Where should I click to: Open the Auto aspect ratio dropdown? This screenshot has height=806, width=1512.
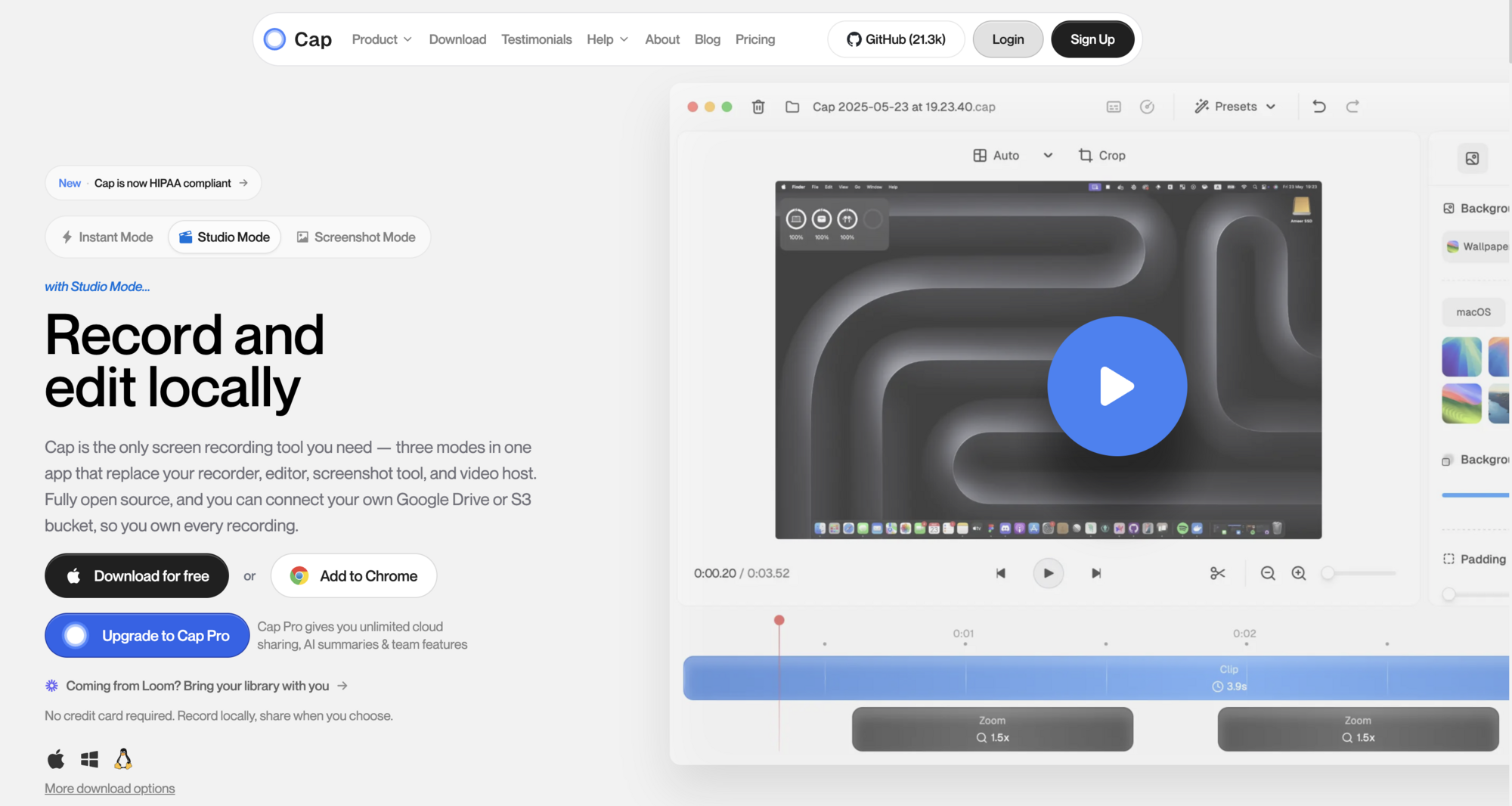(x=1012, y=155)
